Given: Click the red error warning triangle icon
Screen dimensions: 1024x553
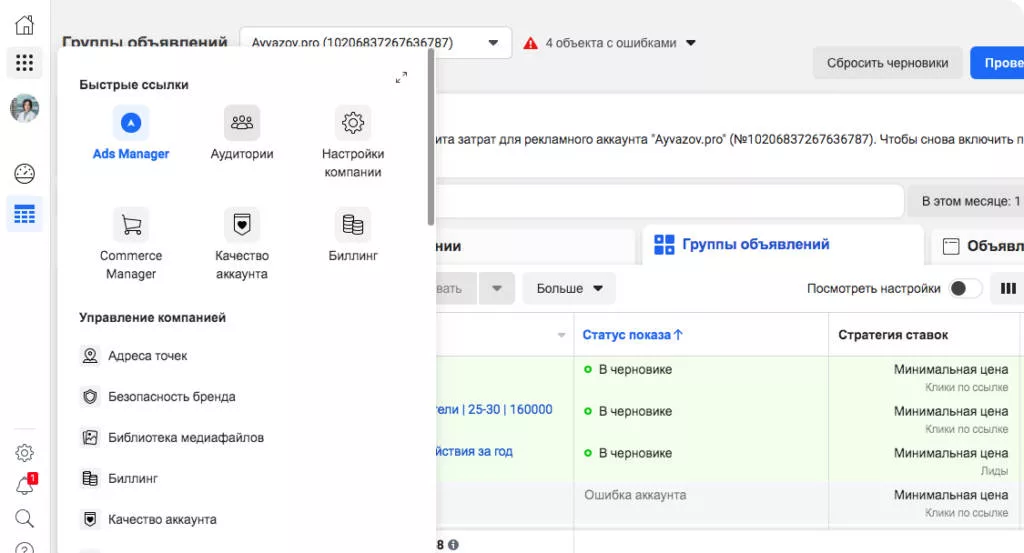Looking at the screenshot, I should point(530,43).
